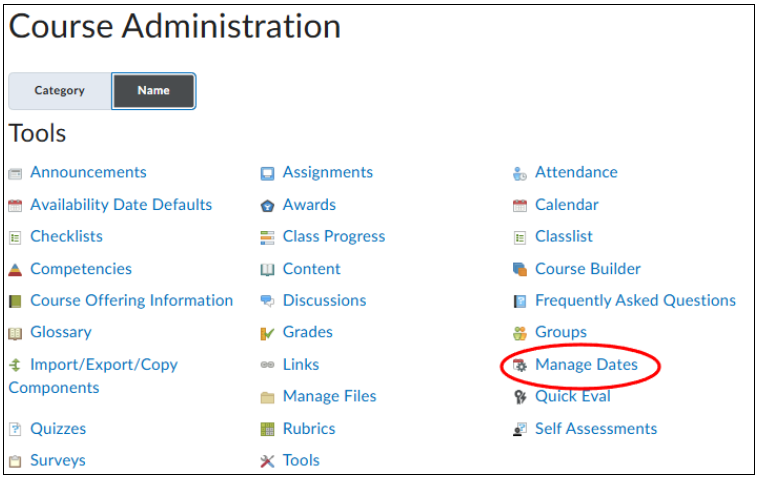
Task: Open Frequently Asked Questions
Action: (x=635, y=301)
